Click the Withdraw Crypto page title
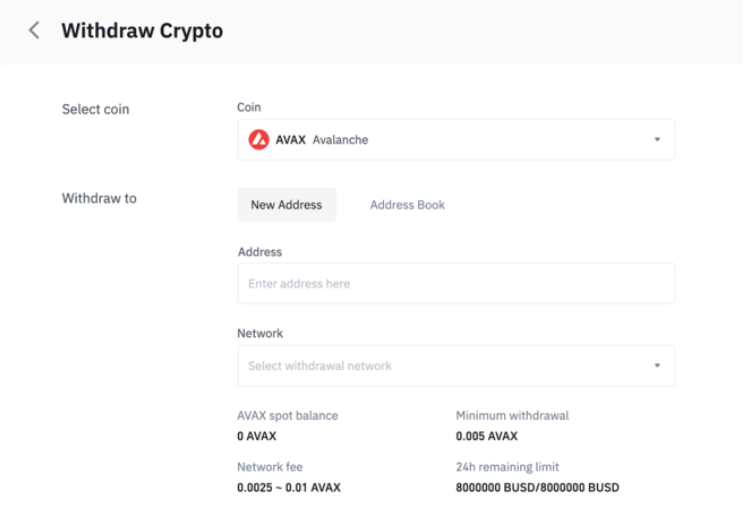 click(142, 31)
